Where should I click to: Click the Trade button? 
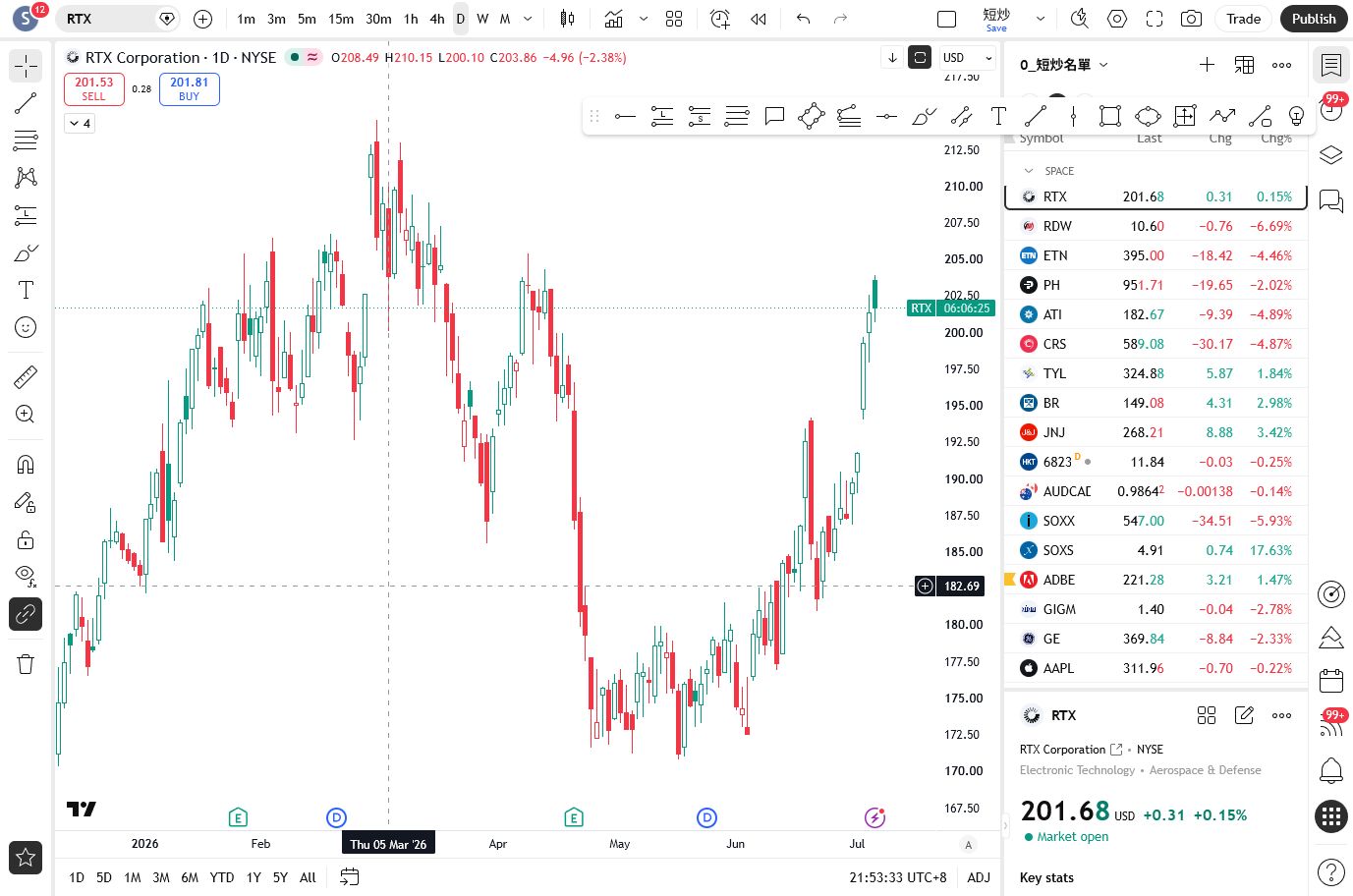pyautogui.click(x=1243, y=19)
